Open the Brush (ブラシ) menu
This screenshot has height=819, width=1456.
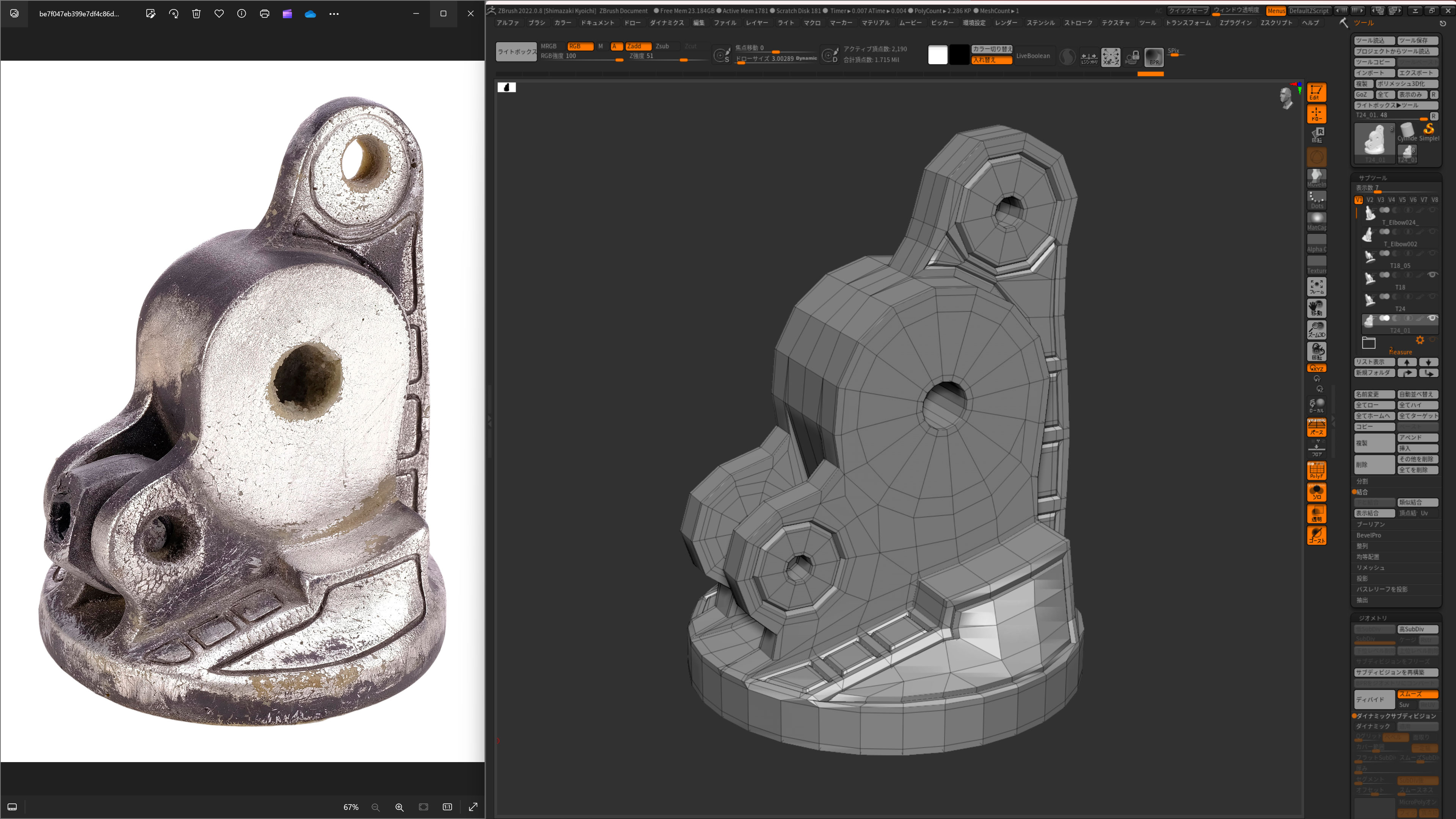[x=537, y=23]
